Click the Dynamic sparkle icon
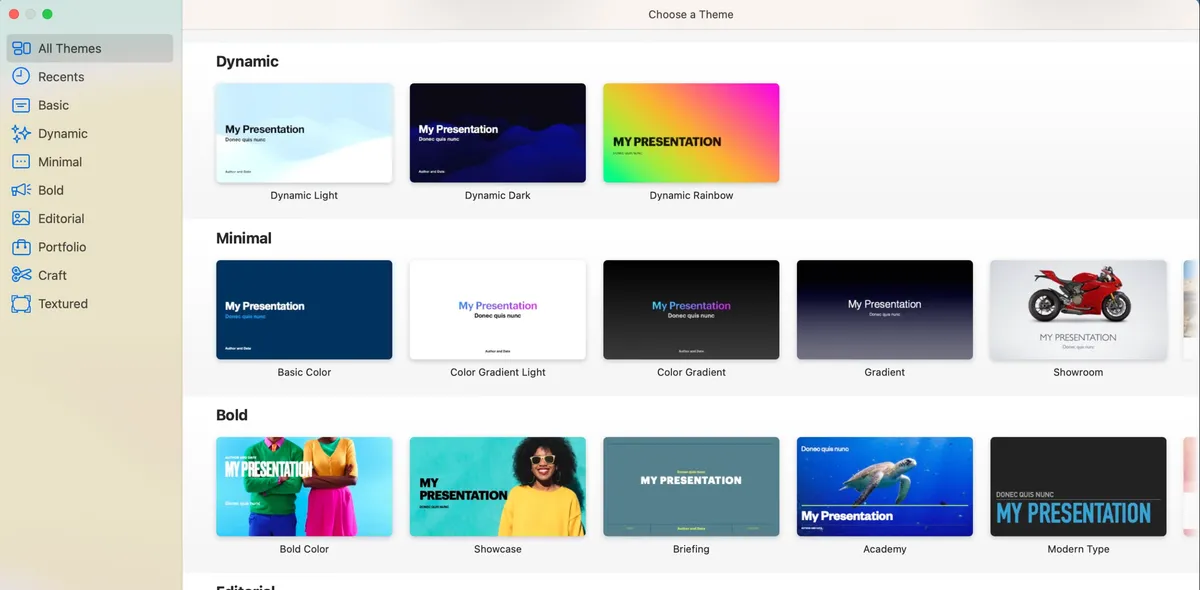The image size is (1200, 590). pos(21,133)
